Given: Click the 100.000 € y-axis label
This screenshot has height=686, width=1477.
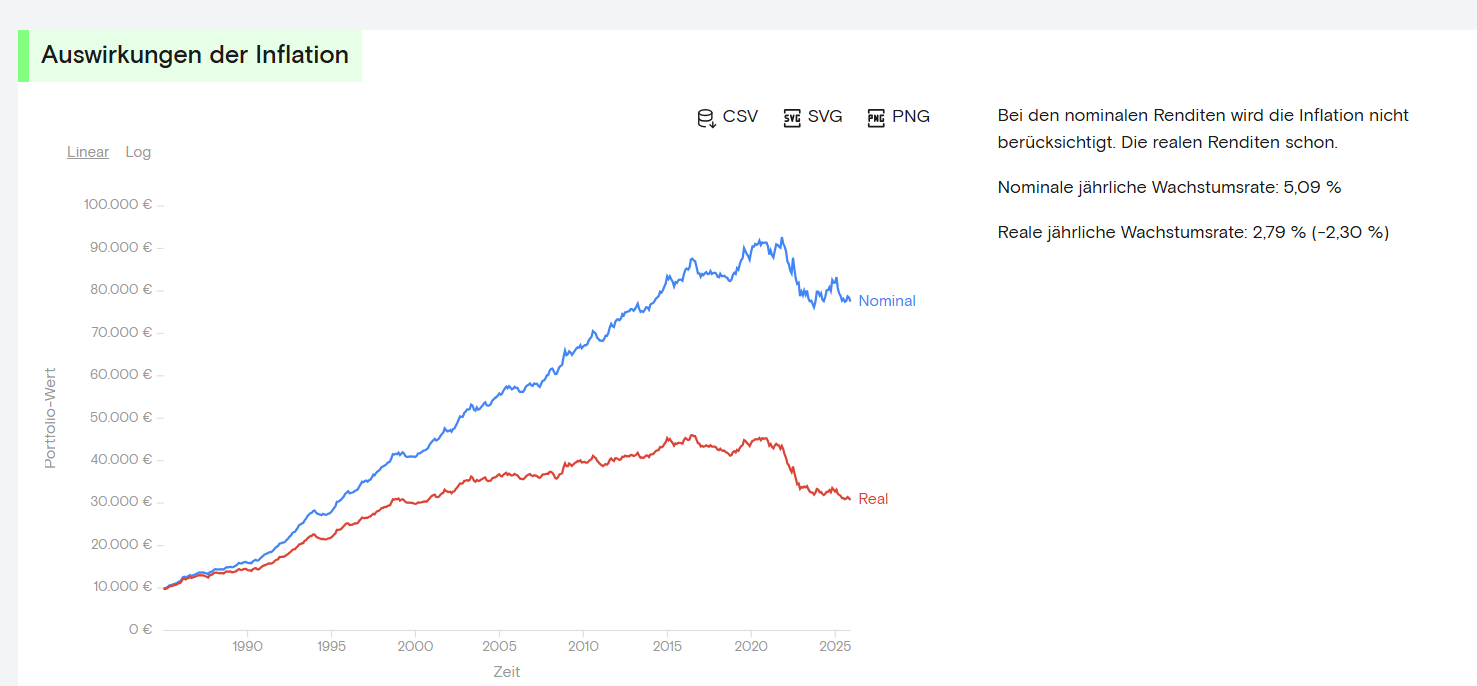Looking at the screenshot, I should (x=118, y=205).
